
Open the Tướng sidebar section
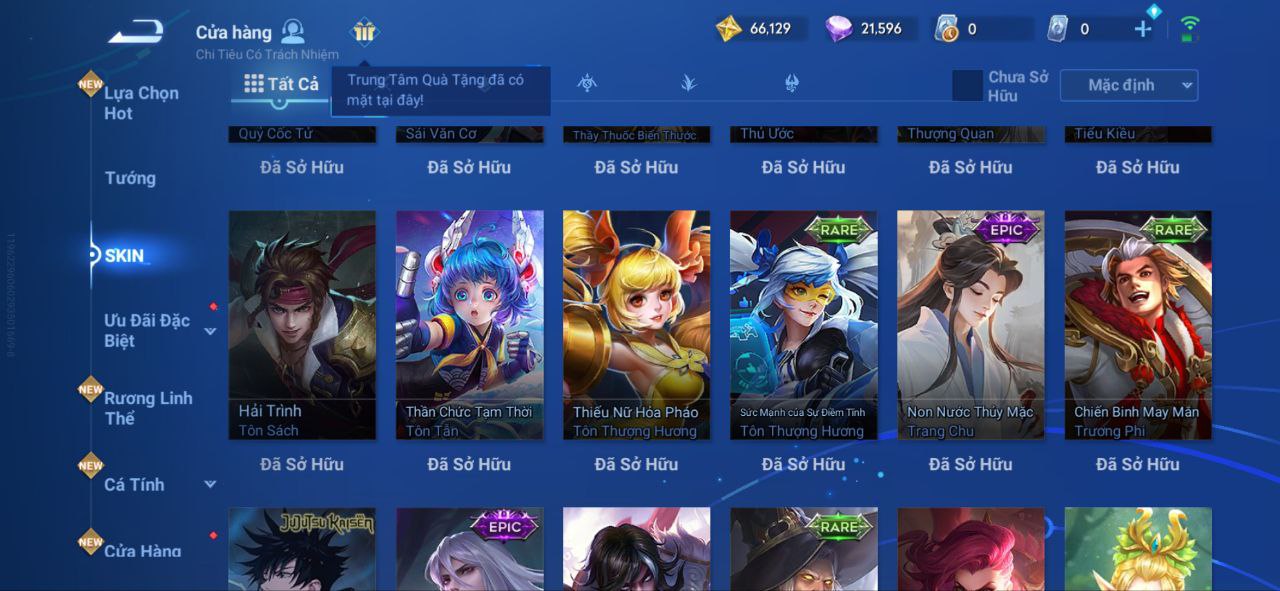(130, 178)
